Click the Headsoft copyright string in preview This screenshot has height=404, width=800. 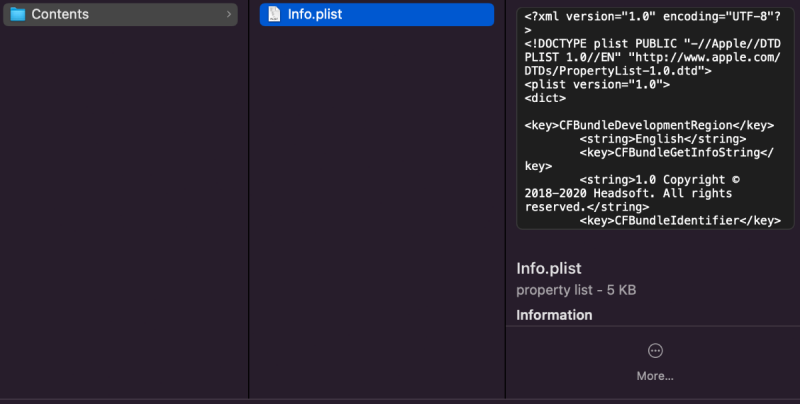tap(640, 193)
